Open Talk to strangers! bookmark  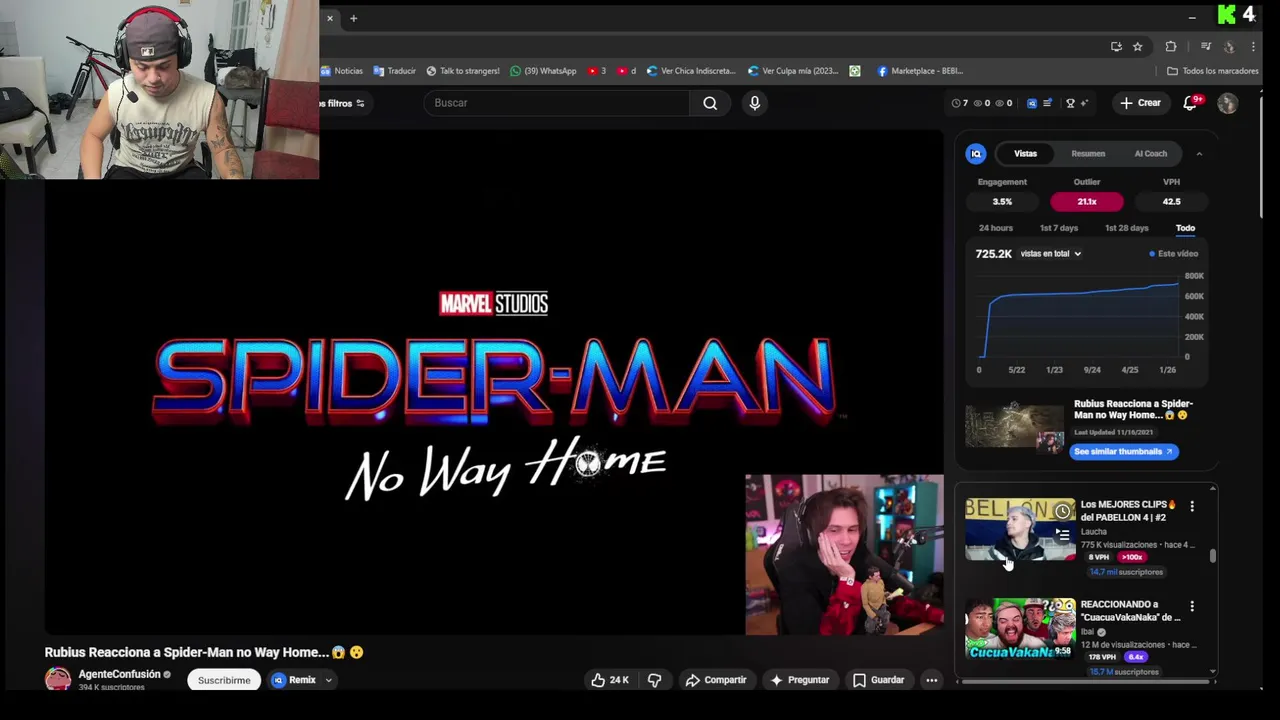[463, 71]
